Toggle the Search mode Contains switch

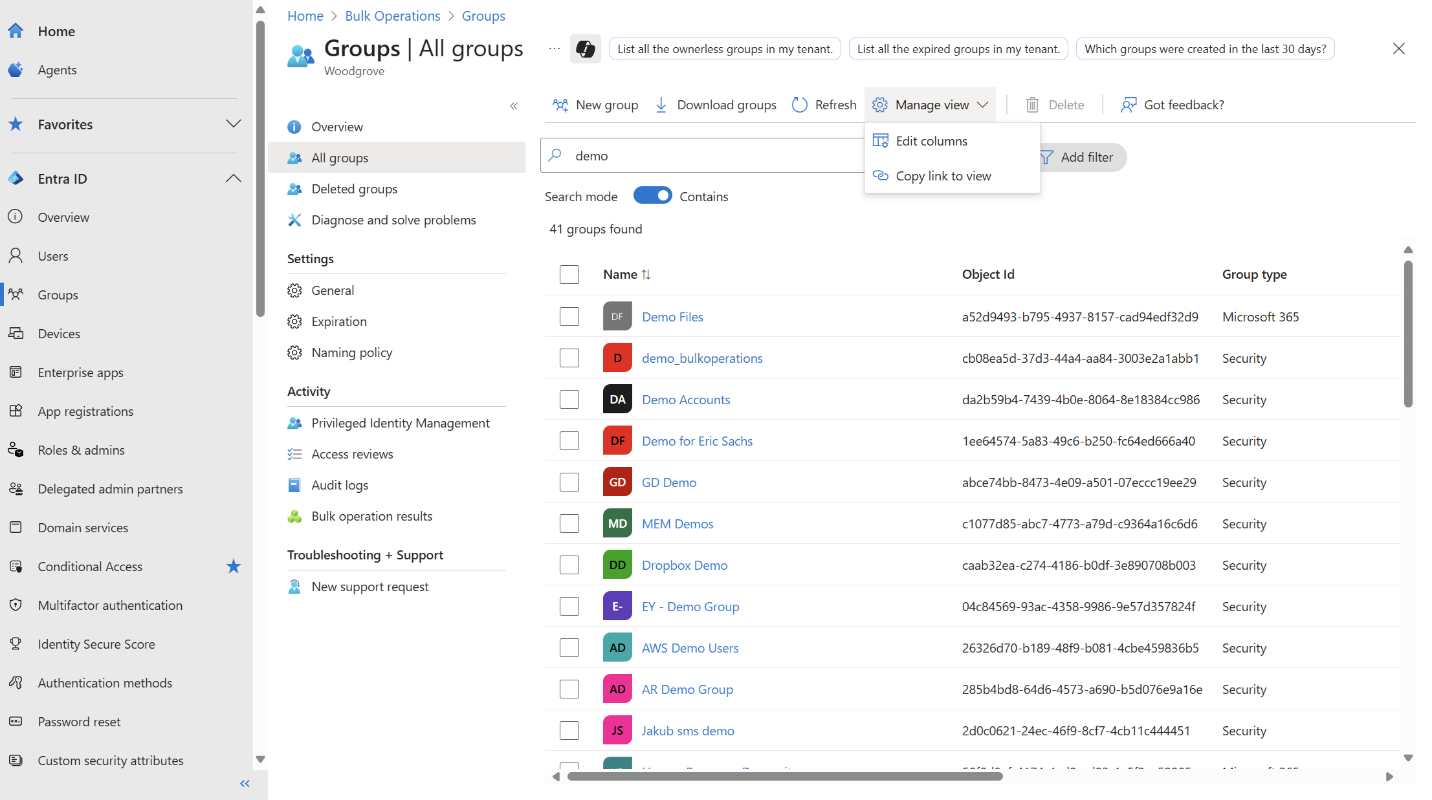tap(652, 196)
